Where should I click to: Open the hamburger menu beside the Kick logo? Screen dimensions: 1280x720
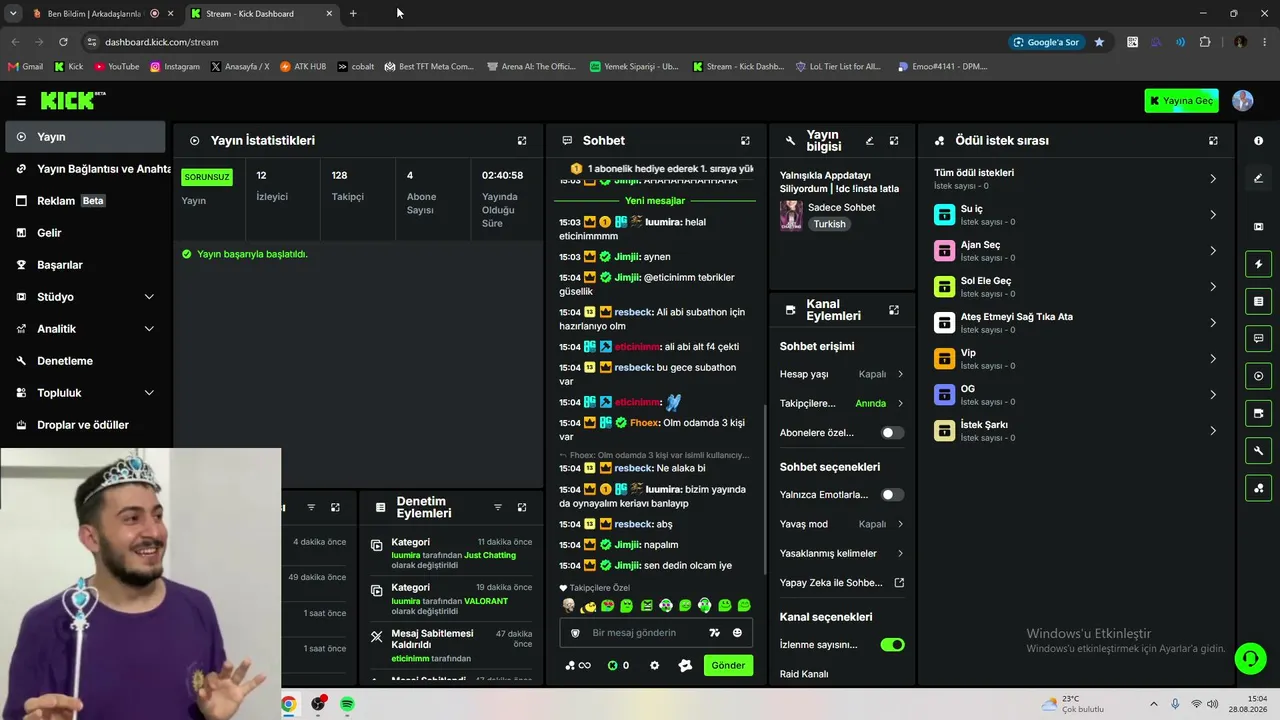pyautogui.click(x=21, y=100)
